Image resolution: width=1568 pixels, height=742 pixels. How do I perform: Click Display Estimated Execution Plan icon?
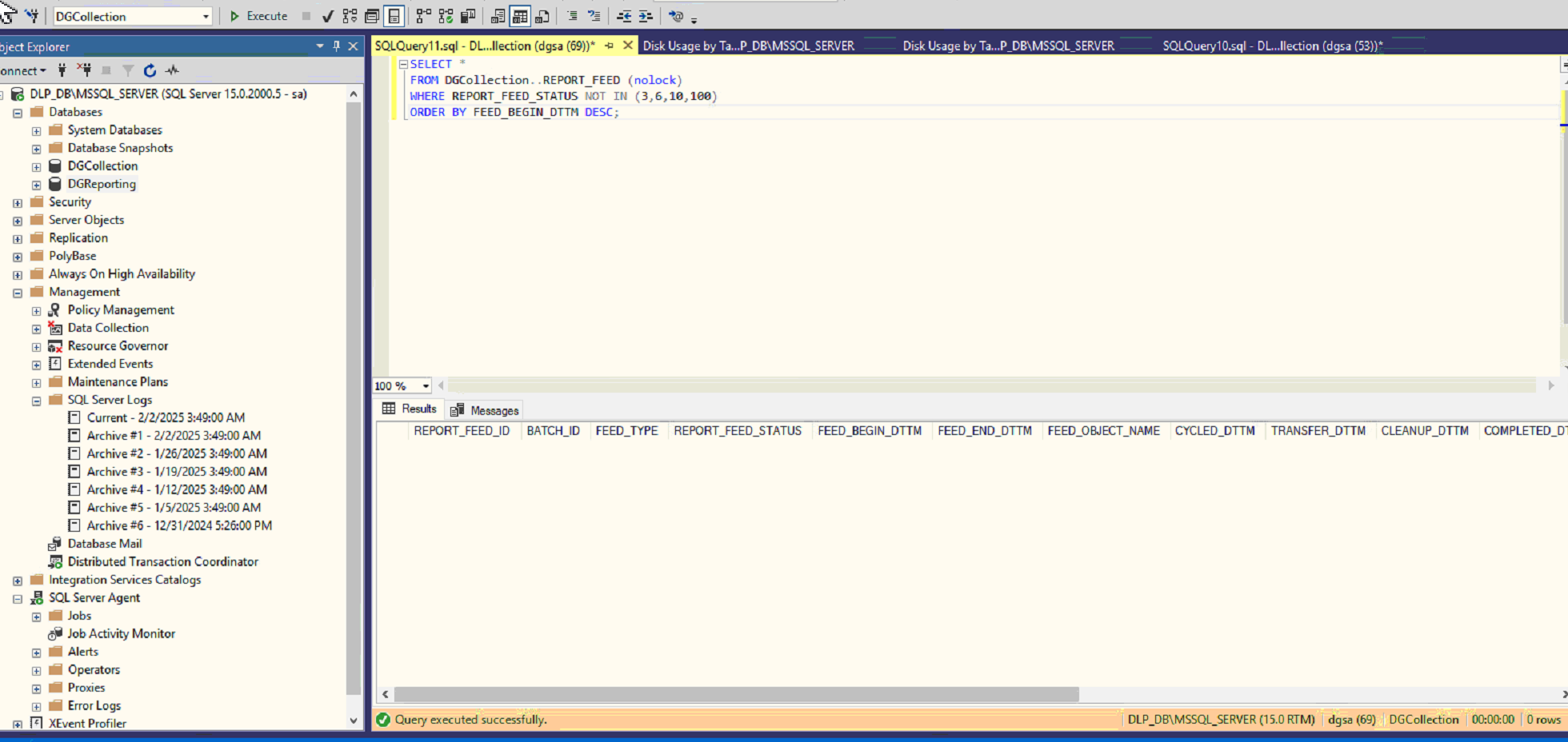point(350,16)
